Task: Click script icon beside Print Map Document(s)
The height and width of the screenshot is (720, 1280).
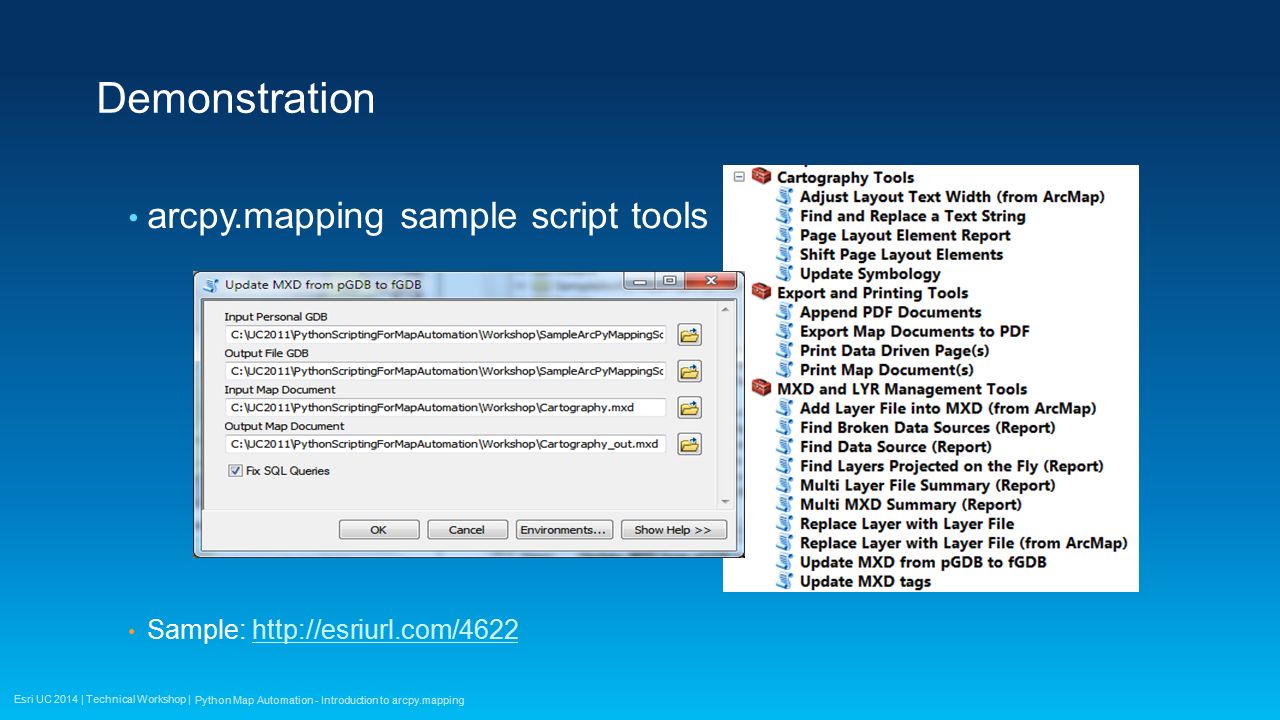Action: [x=785, y=369]
